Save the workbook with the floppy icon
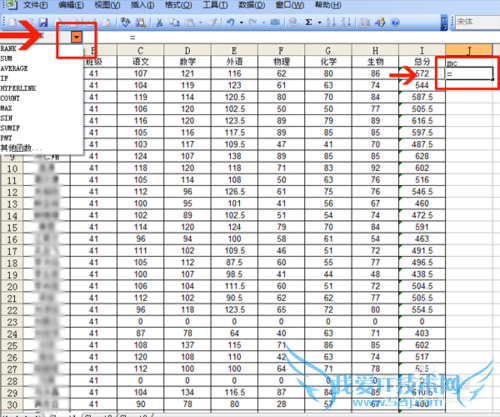The image size is (500, 417). pos(43,23)
